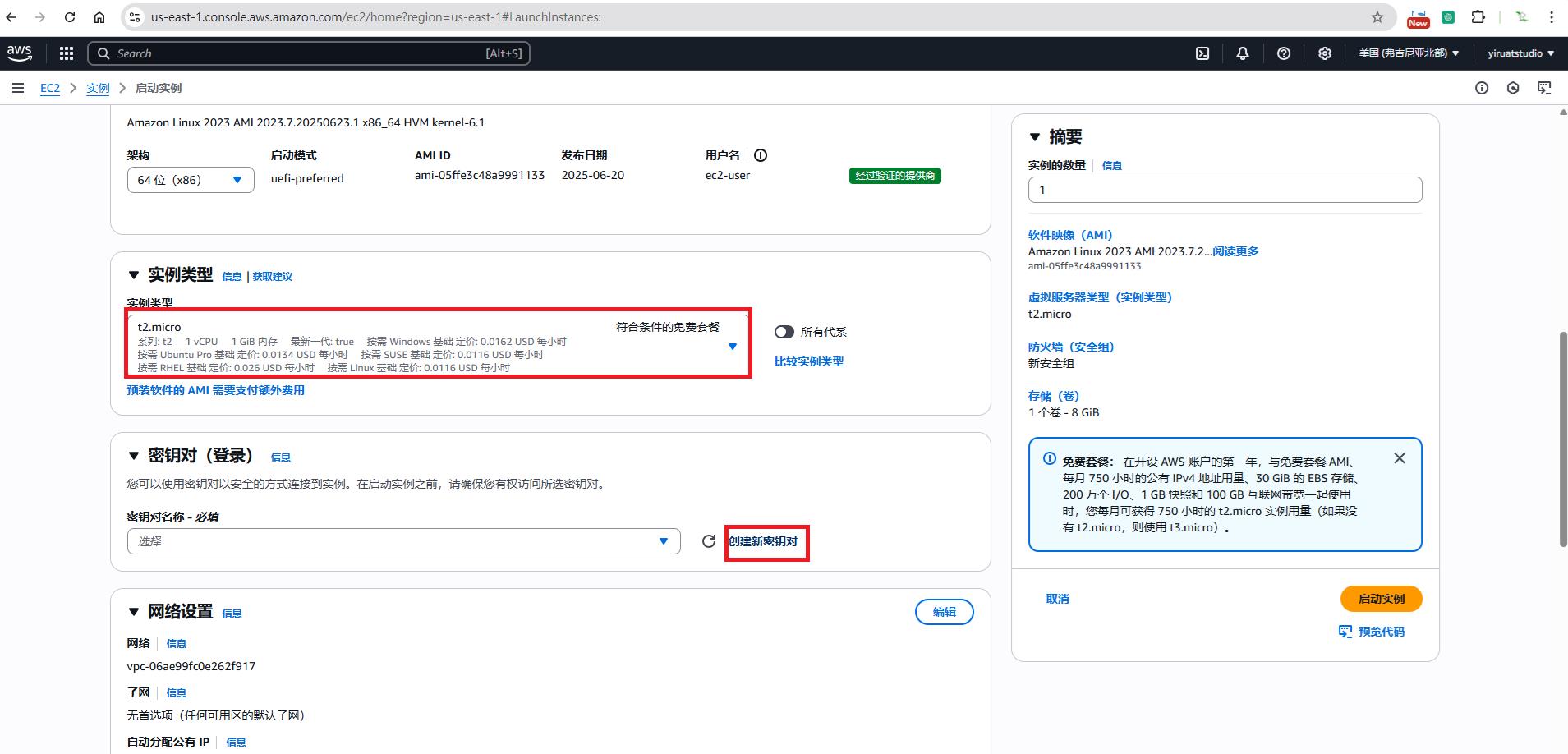
Task: Click the red New extension icon
Action: [x=1418, y=18]
